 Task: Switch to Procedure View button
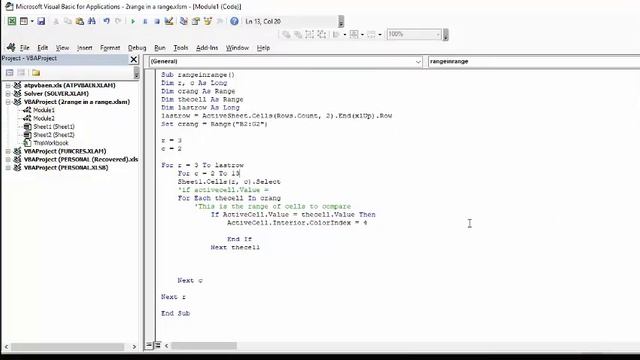pyautogui.click(x=149, y=345)
